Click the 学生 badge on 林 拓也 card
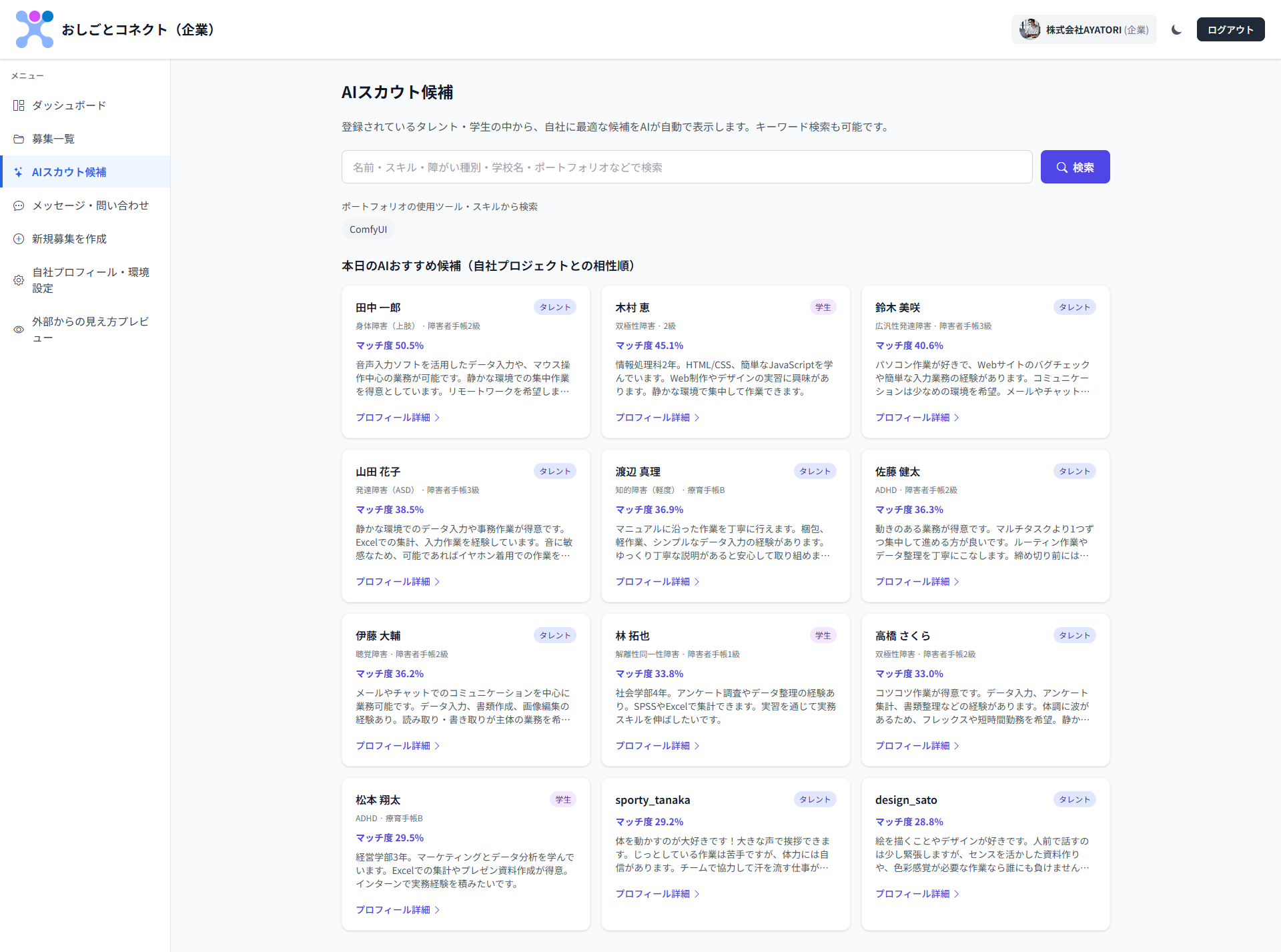 [823, 635]
